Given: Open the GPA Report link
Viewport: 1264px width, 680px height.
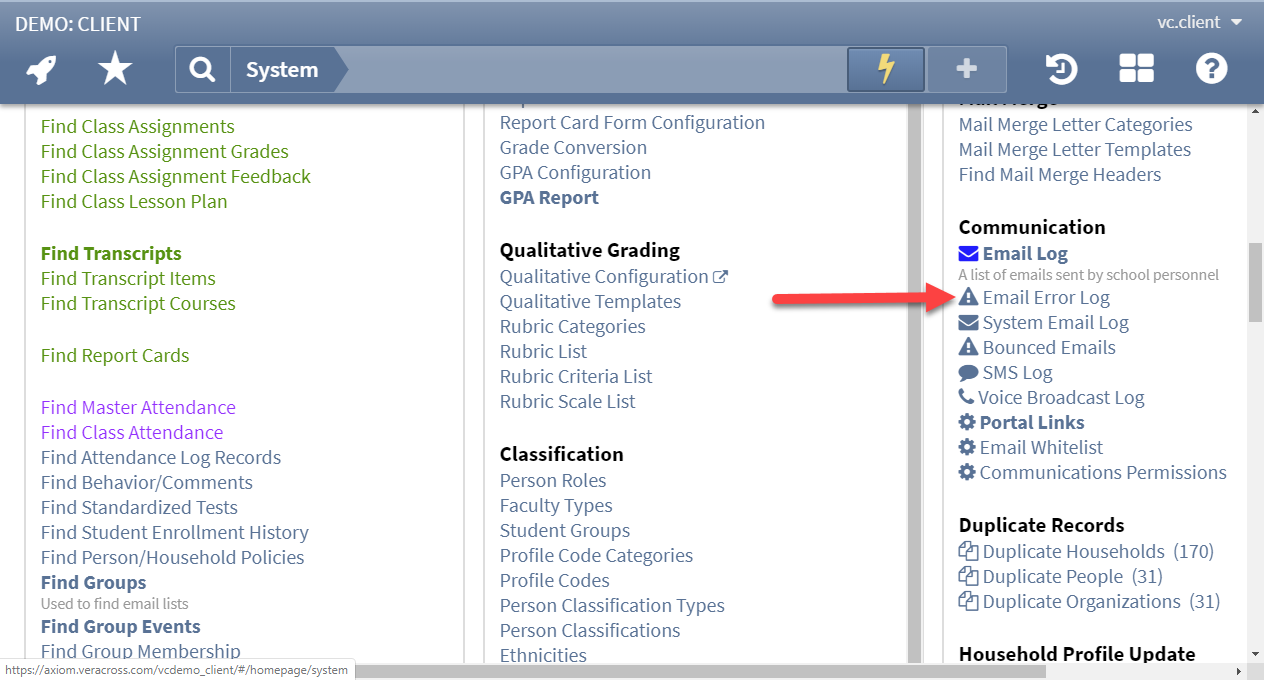Looking at the screenshot, I should click(x=549, y=198).
